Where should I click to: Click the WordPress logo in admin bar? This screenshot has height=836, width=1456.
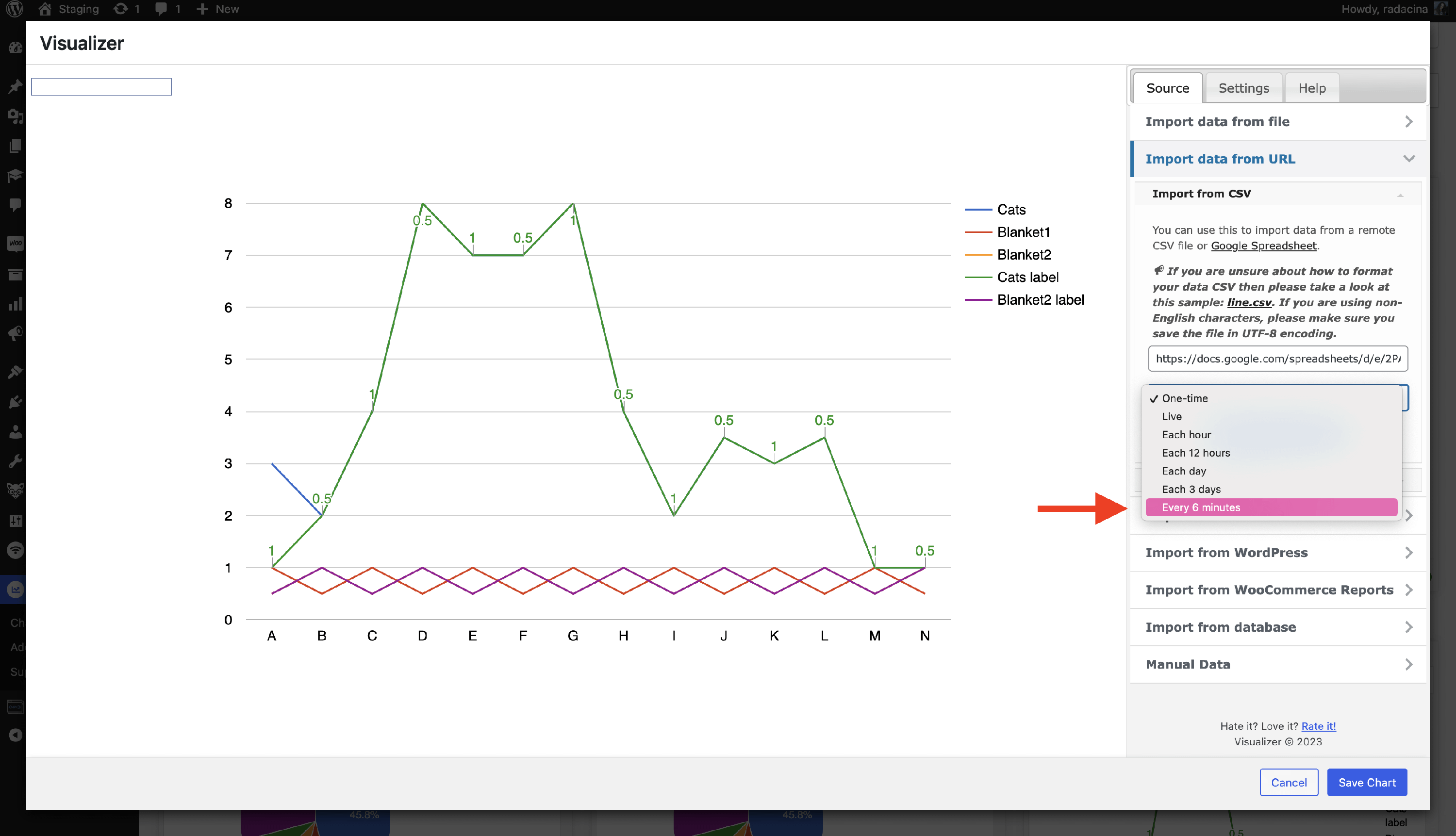(15, 9)
